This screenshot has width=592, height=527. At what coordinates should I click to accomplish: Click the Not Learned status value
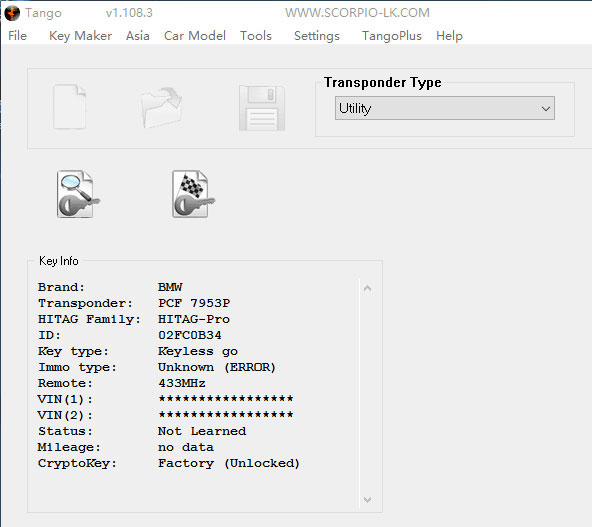click(202, 431)
